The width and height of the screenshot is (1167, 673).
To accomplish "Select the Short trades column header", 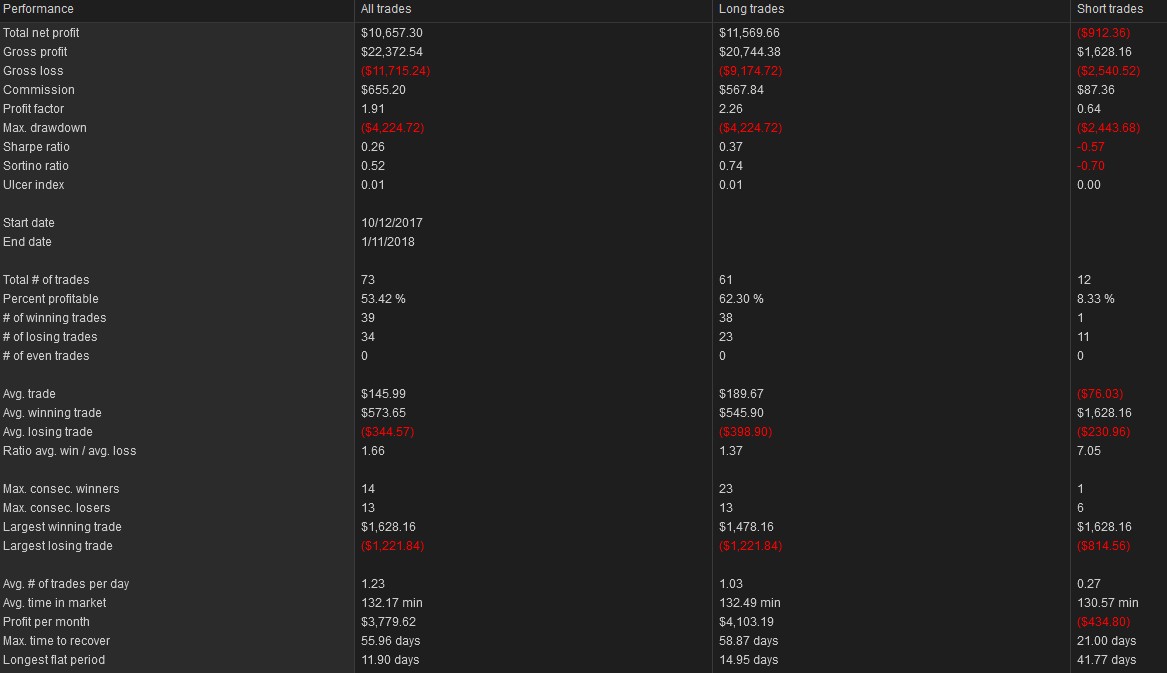I will point(1109,9).
